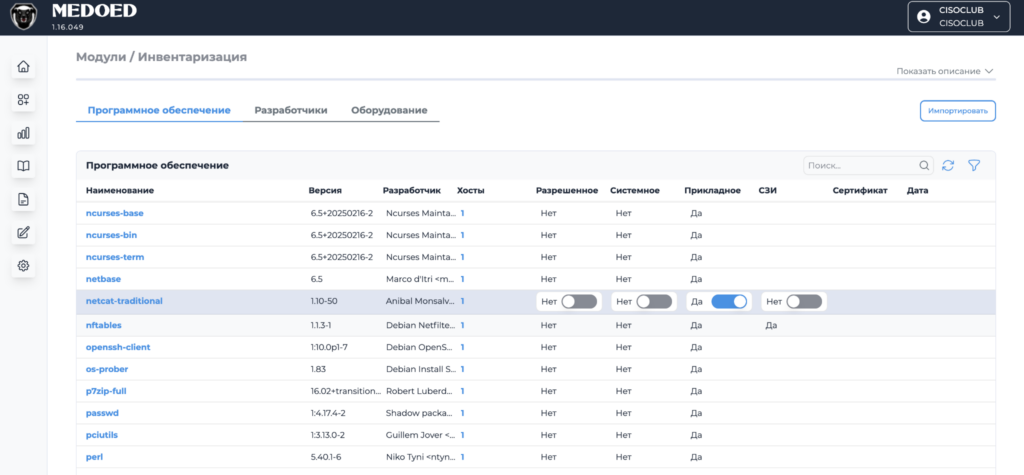1024x475 pixels.
Task: Open os-prober package link
Action: (x=107, y=369)
